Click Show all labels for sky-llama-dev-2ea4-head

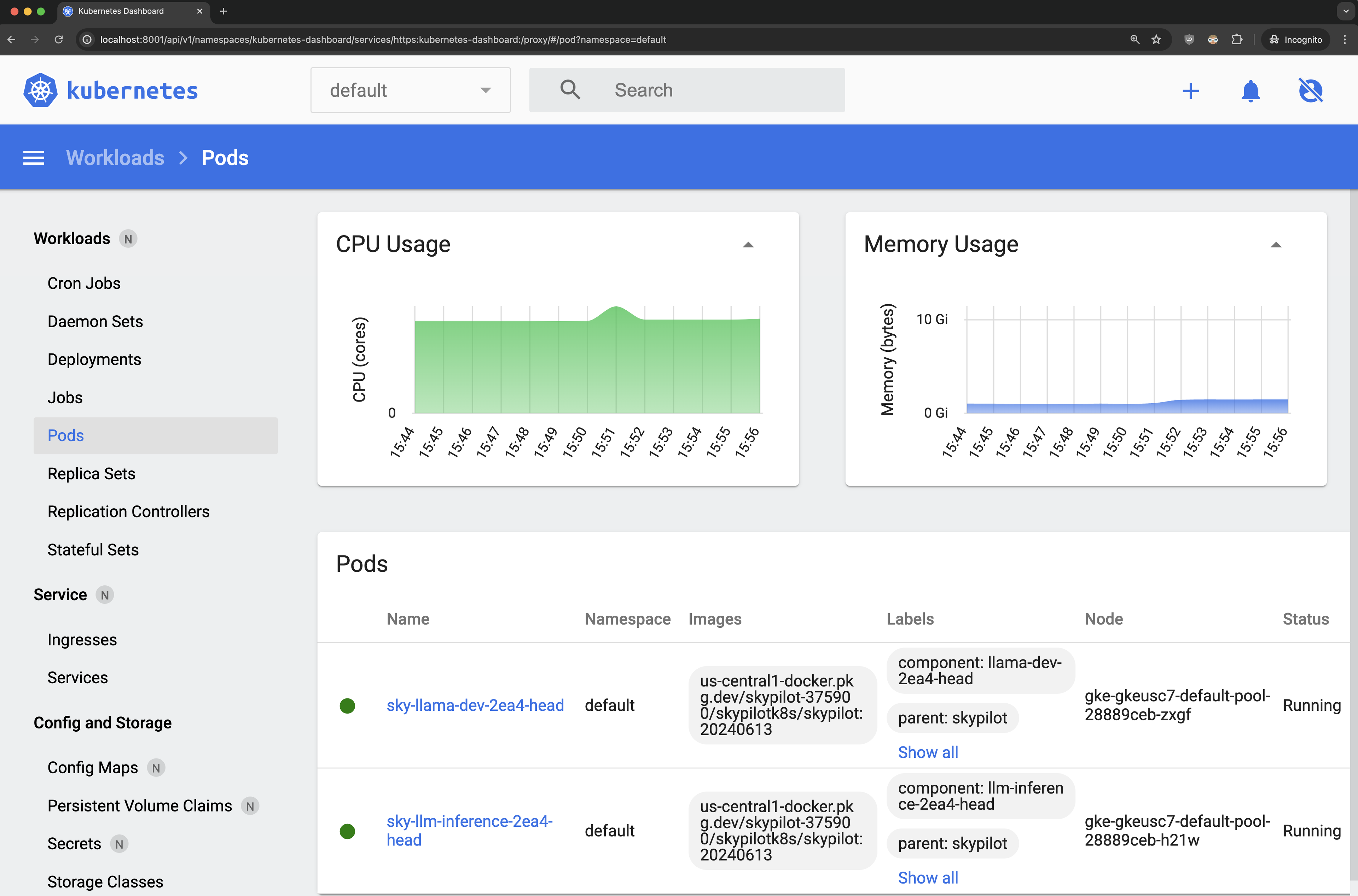pyautogui.click(x=928, y=752)
